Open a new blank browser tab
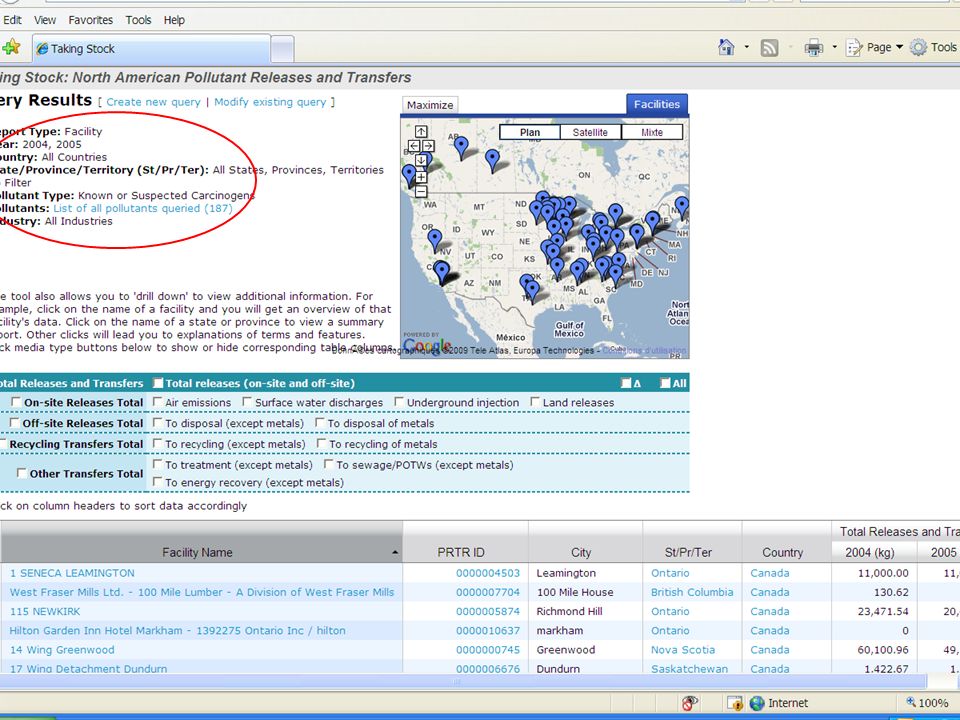 click(282, 49)
